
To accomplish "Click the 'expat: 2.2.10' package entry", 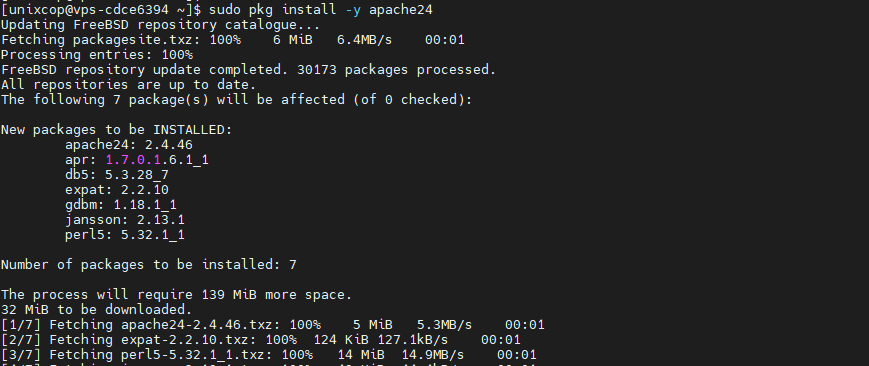I will click(117, 190).
